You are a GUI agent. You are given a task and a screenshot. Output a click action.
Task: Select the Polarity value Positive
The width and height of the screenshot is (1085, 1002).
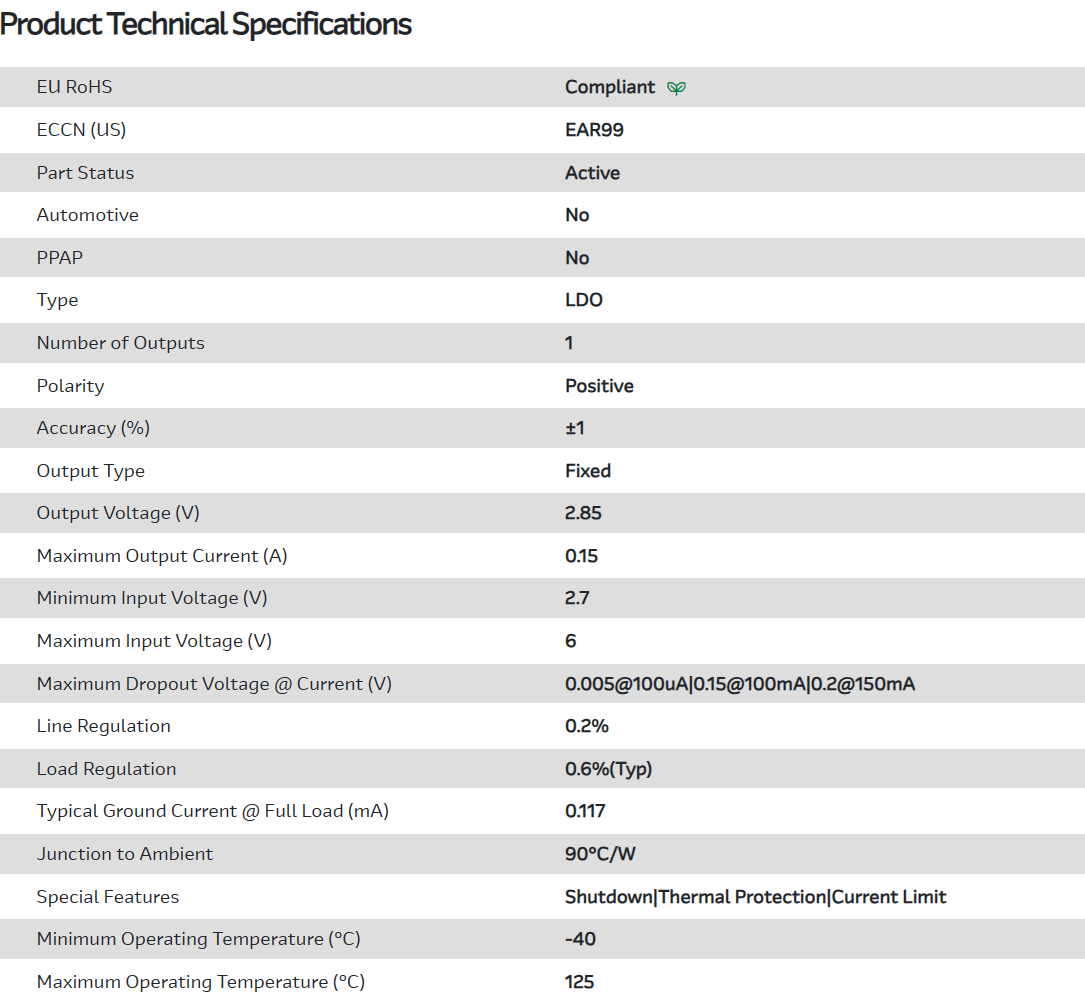pyautogui.click(x=599, y=386)
